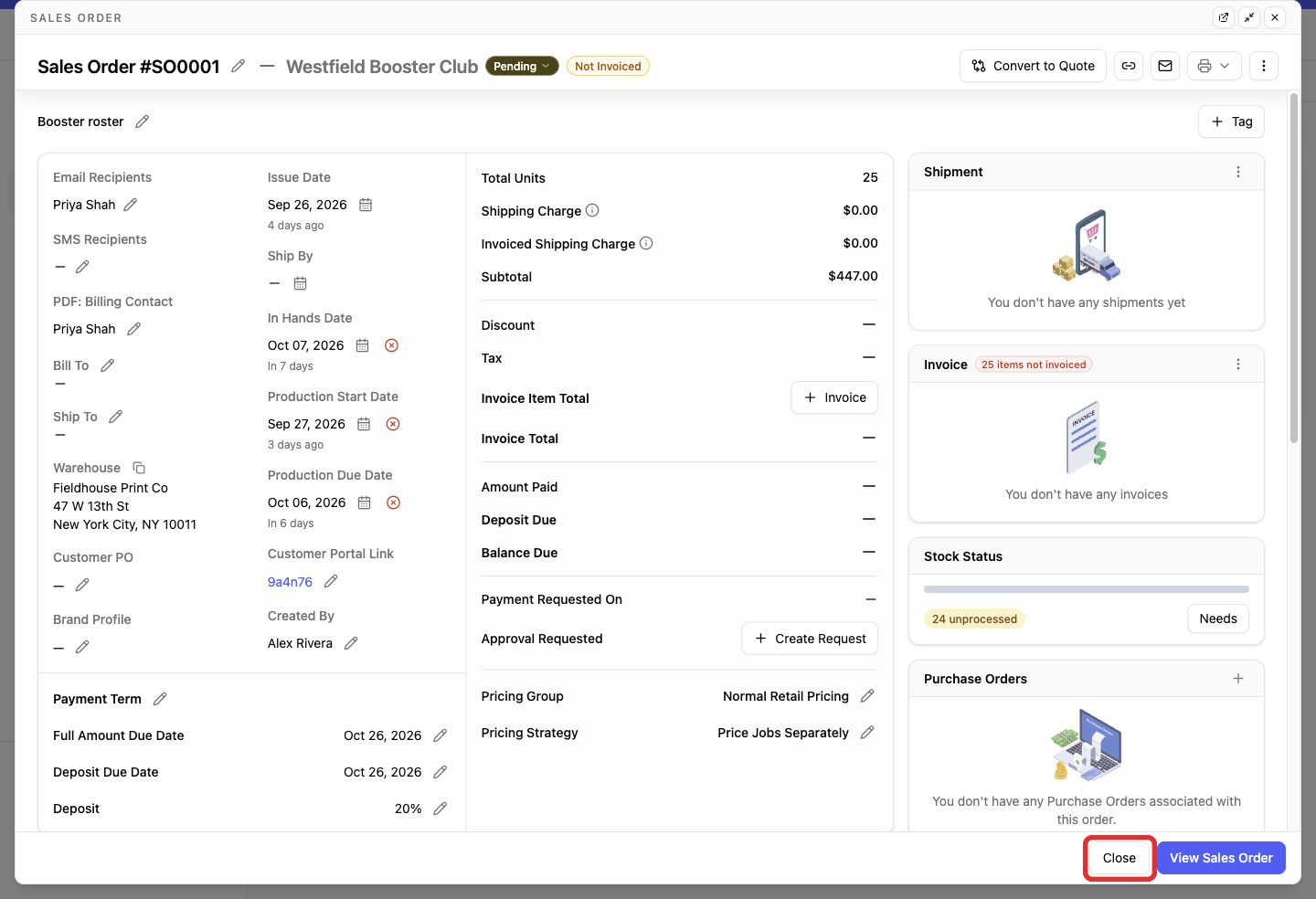The image size is (1316, 899).
Task: Close the sales order dialog
Action: 1120,858
